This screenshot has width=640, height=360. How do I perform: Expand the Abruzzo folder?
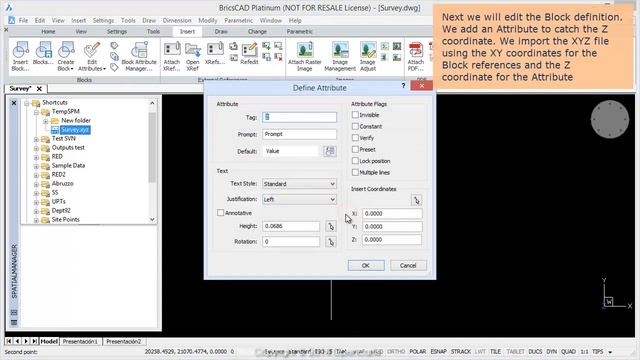pyautogui.click(x=36, y=184)
